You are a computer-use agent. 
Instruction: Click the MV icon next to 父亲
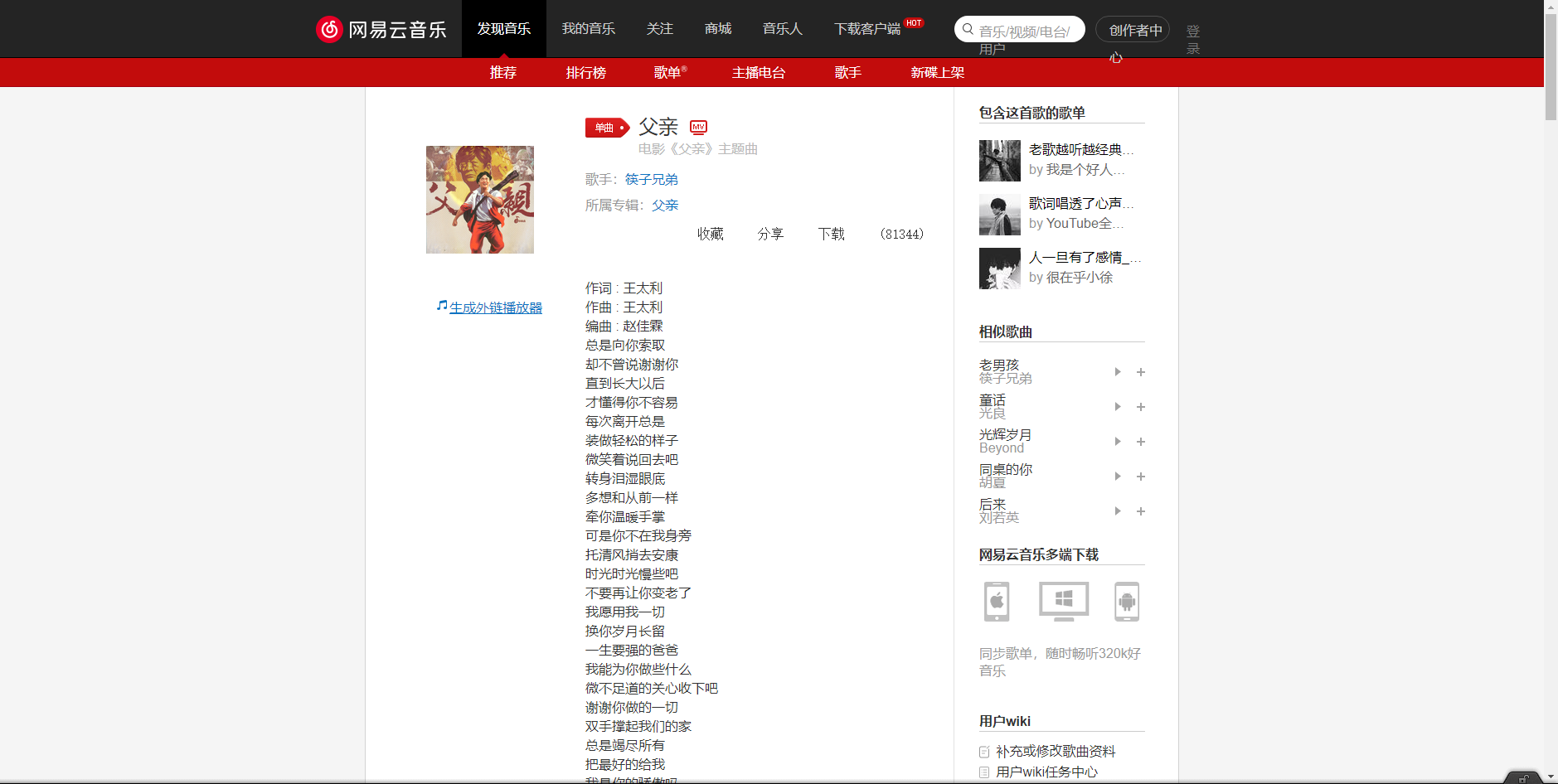pos(699,128)
